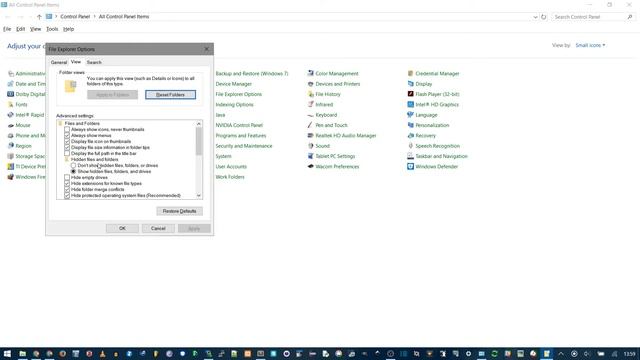
Task: Open Infrared icon in Control Panel
Action: click(311, 104)
